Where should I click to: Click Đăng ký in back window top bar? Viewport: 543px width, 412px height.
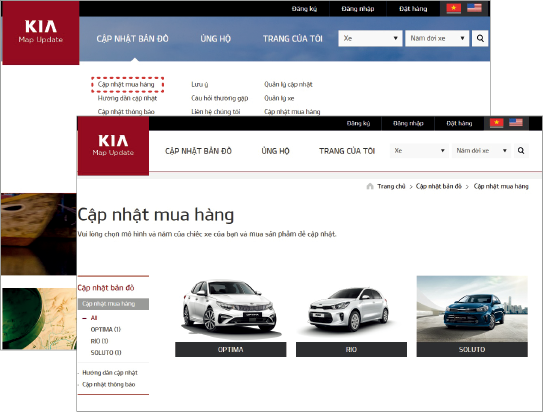(x=304, y=9)
